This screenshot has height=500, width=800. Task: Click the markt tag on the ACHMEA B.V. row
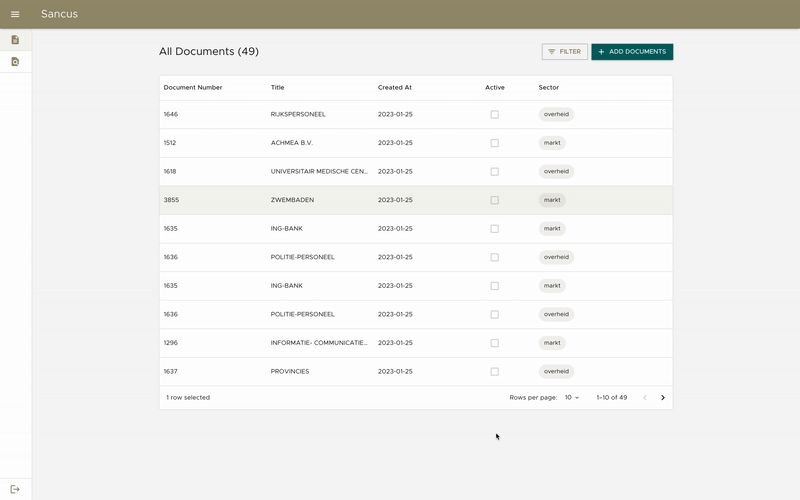click(x=552, y=143)
